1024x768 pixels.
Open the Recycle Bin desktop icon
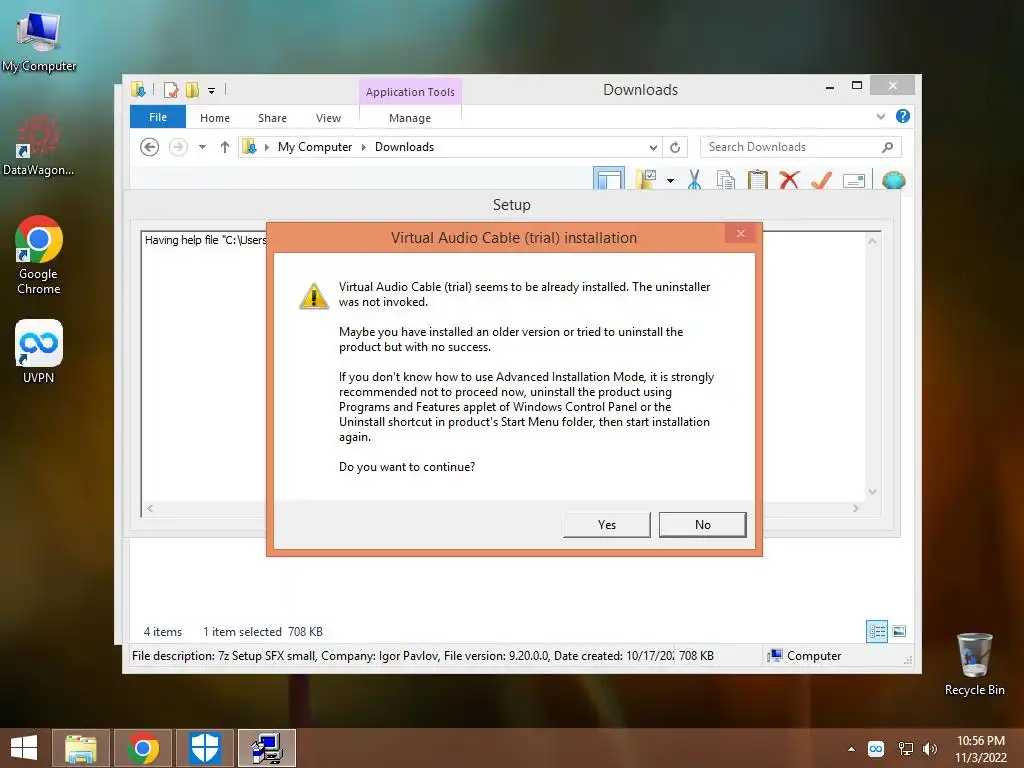coord(974,664)
